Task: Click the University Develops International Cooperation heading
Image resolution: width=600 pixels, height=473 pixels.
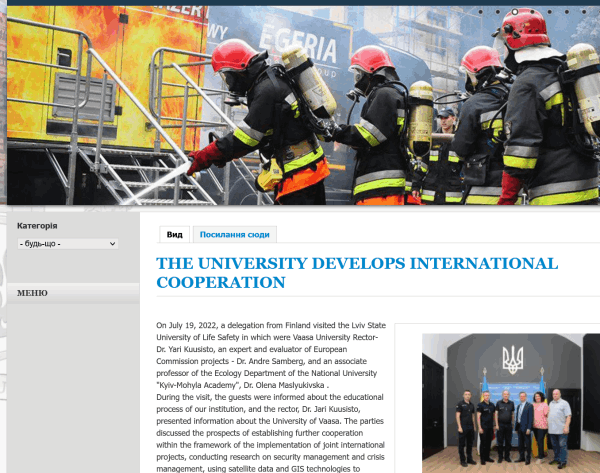Action: click(x=357, y=273)
